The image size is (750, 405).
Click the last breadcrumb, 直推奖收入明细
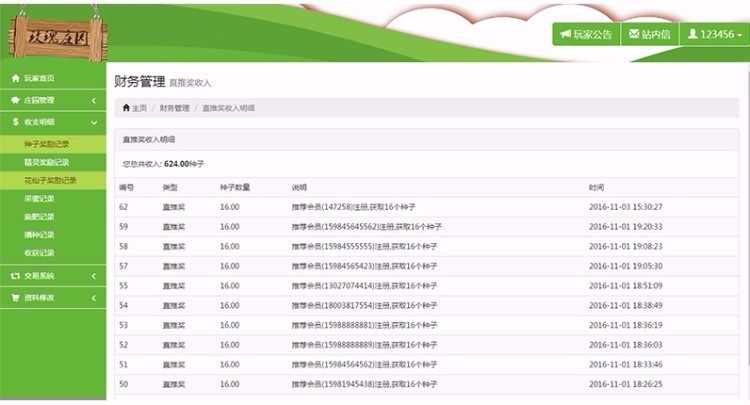click(x=229, y=108)
